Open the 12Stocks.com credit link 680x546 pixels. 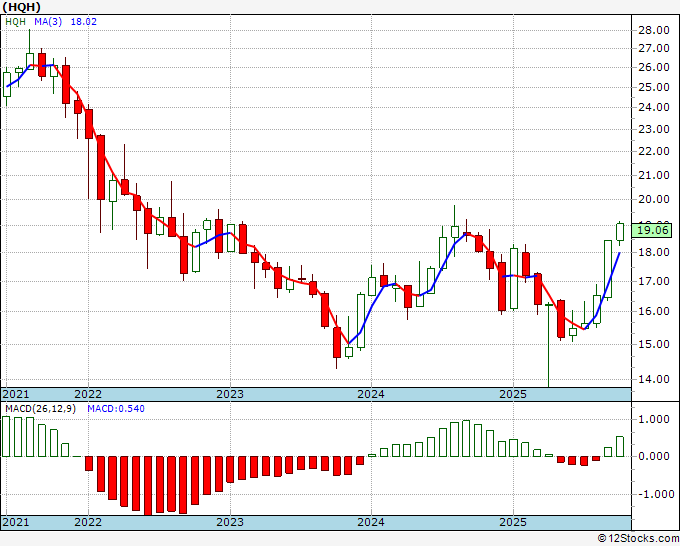coord(638,539)
